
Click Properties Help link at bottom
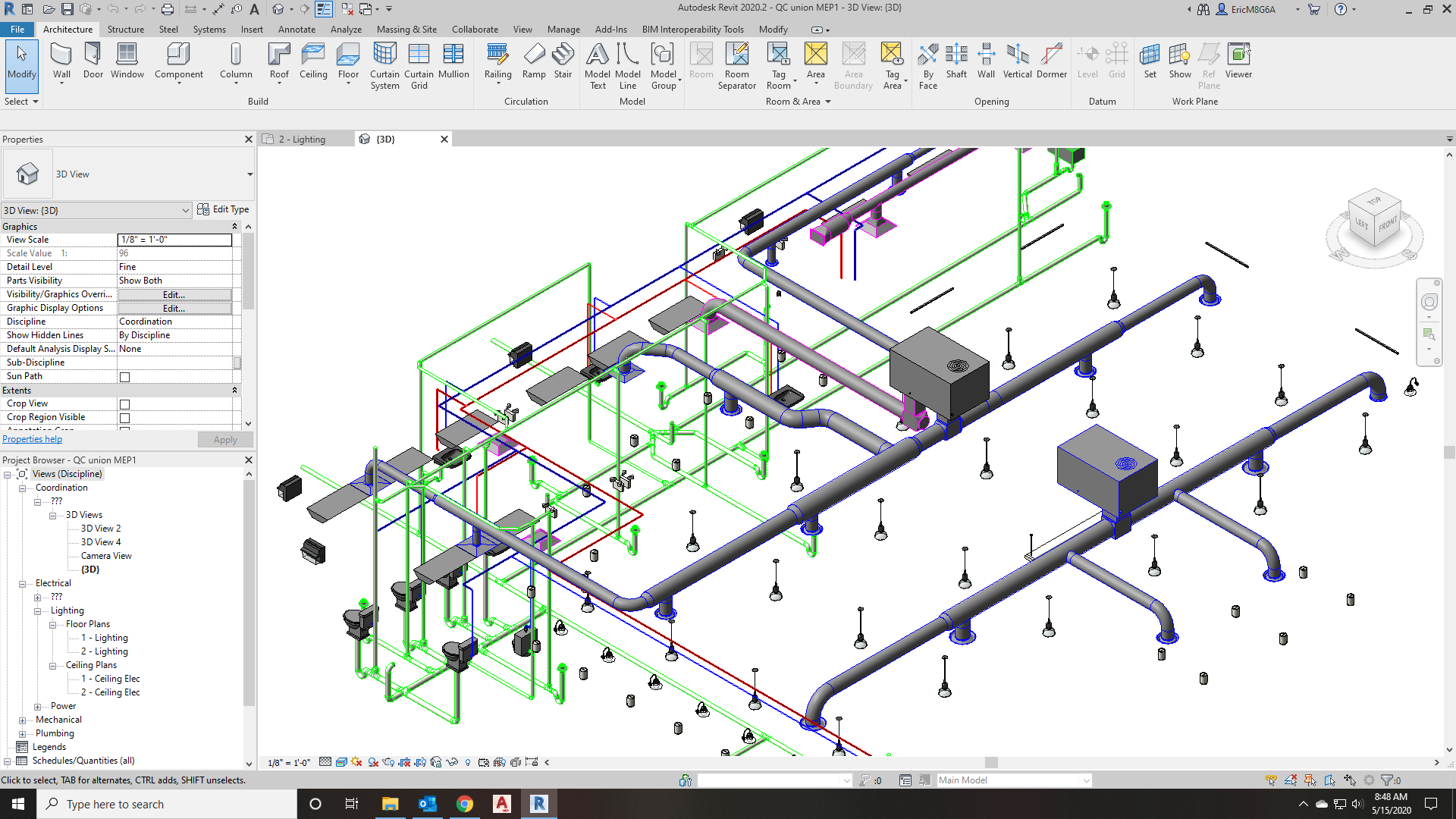click(x=31, y=438)
